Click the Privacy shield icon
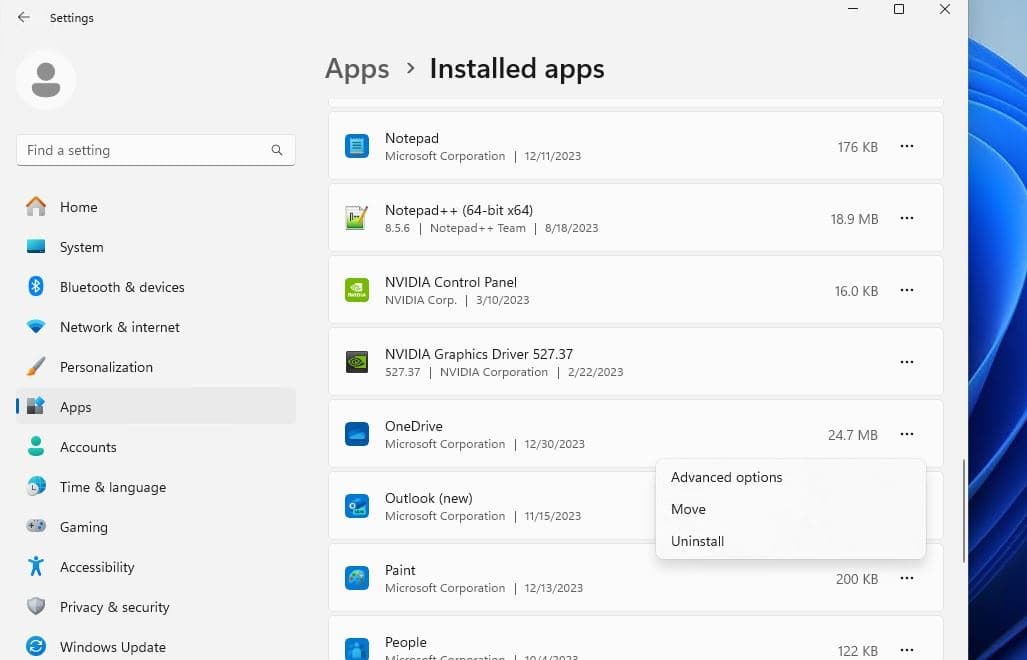The image size is (1027, 660). coord(36,606)
